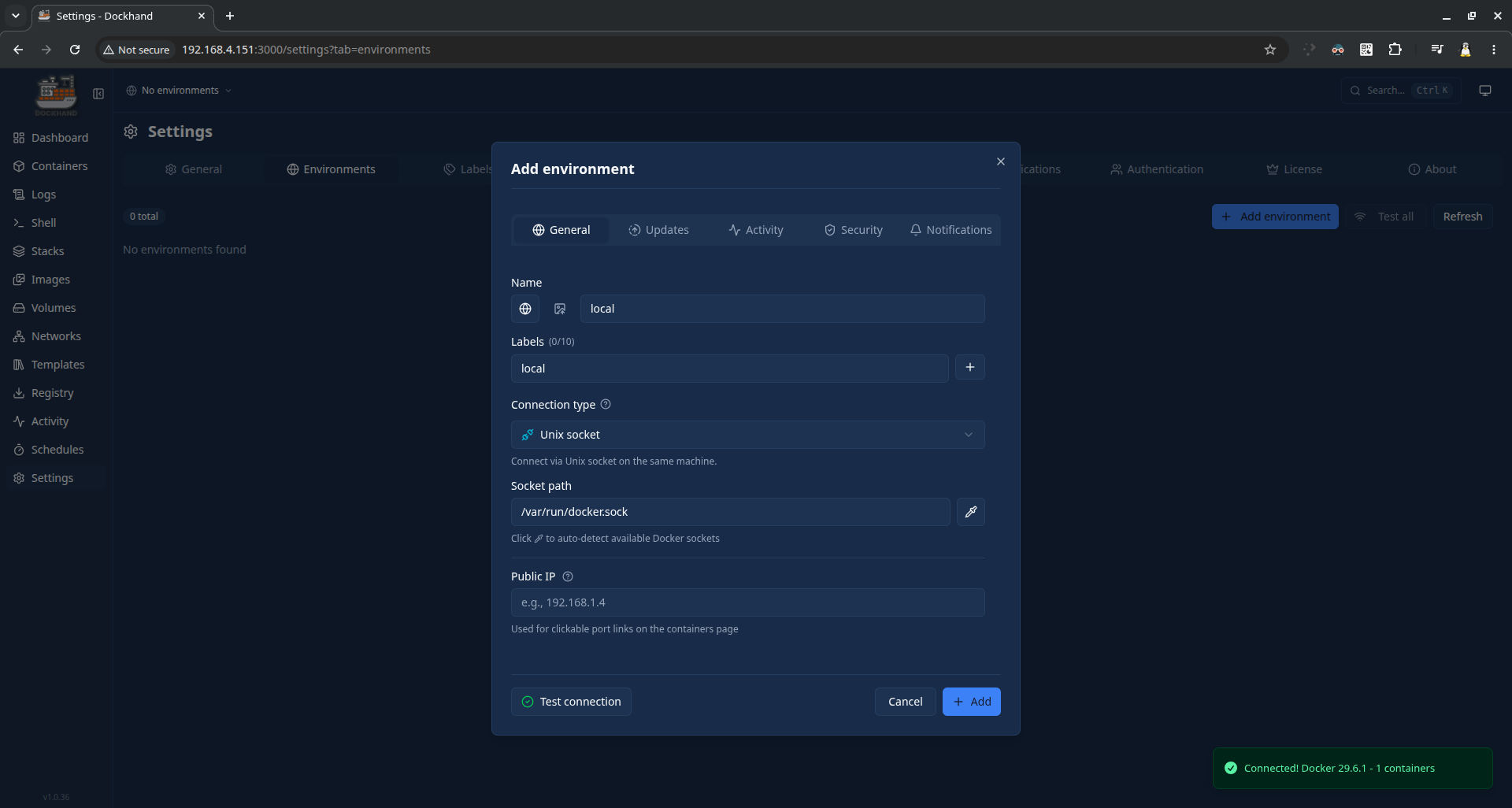Click the Search box in header

pos(1401,91)
